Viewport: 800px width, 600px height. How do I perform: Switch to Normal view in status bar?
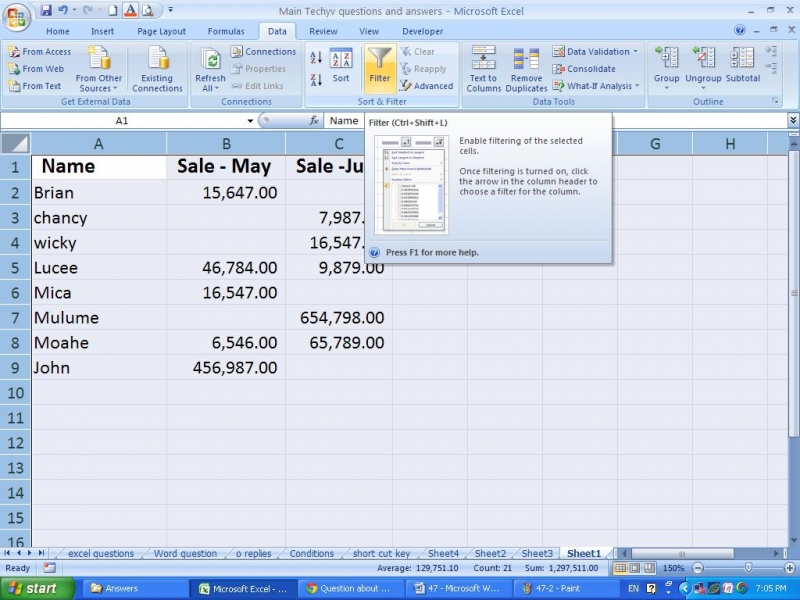[x=621, y=568]
